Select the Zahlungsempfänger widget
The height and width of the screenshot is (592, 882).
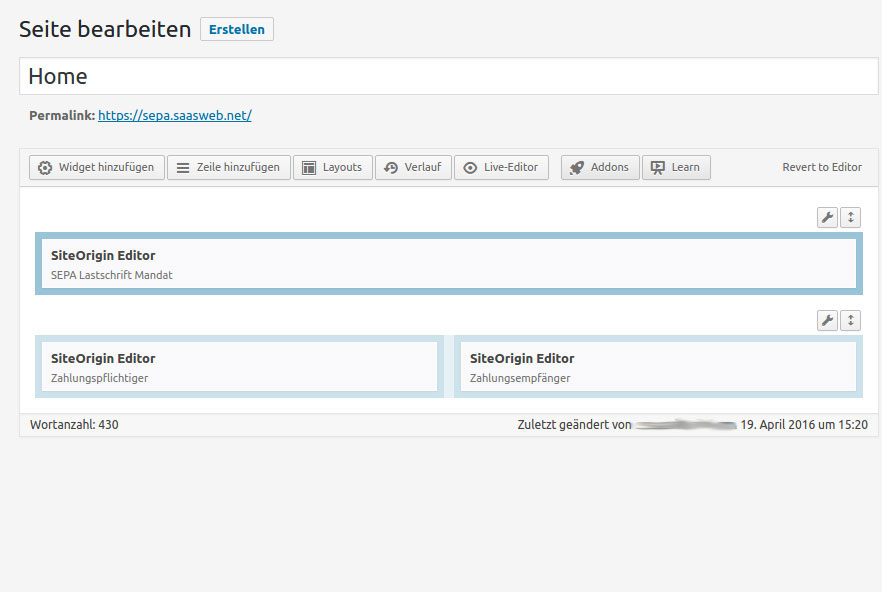[x=658, y=367]
